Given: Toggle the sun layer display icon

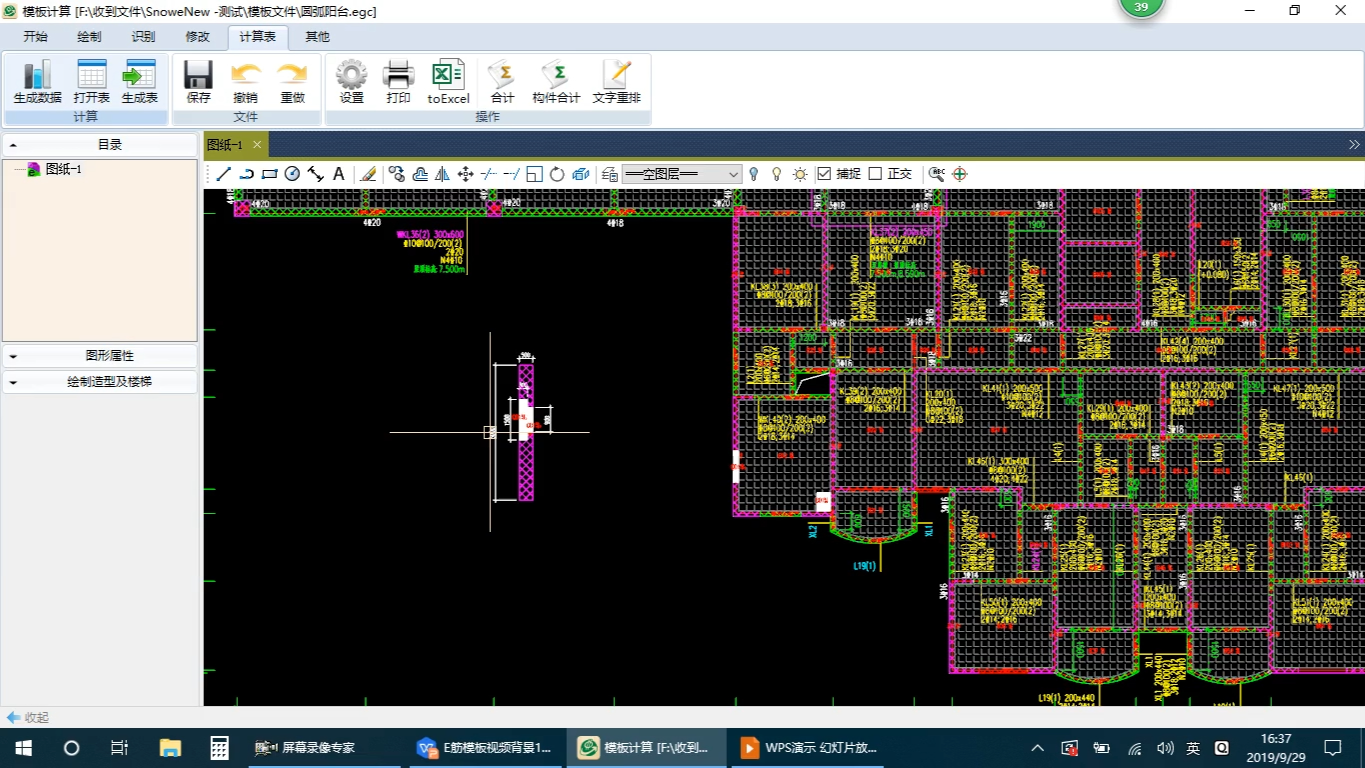Looking at the screenshot, I should (800, 174).
